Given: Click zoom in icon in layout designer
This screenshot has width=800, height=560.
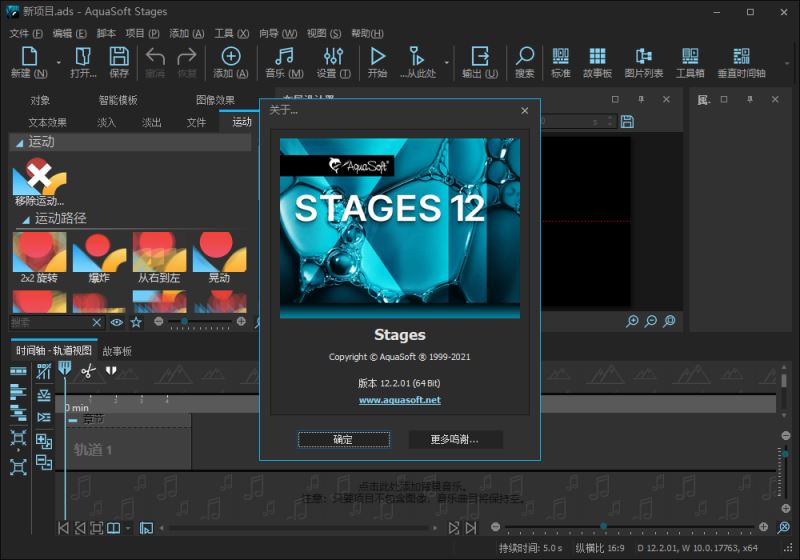Looking at the screenshot, I should [632, 321].
